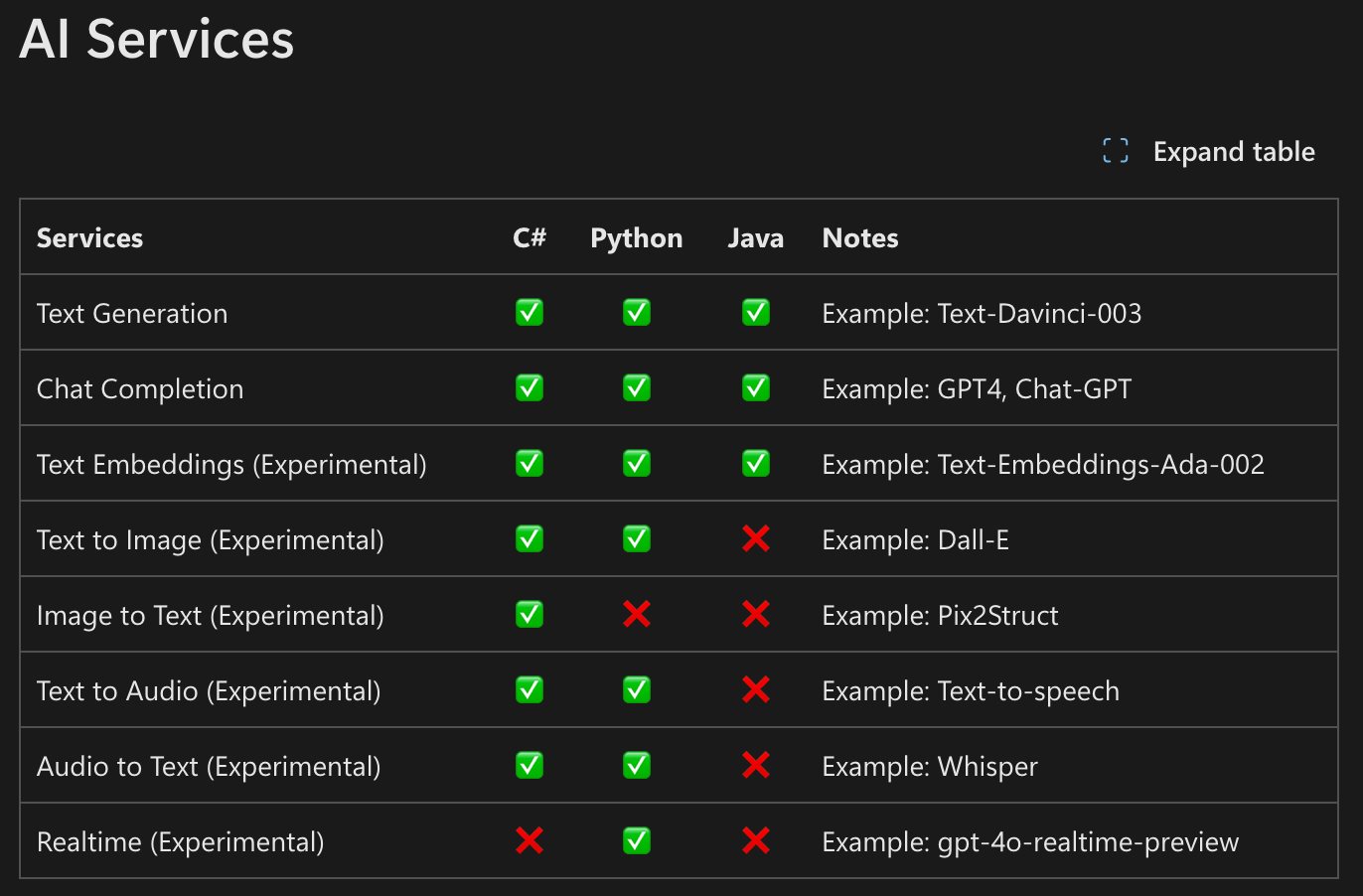1363x896 pixels.
Task: Click the expand table bracket icon
Action: tap(1116, 151)
